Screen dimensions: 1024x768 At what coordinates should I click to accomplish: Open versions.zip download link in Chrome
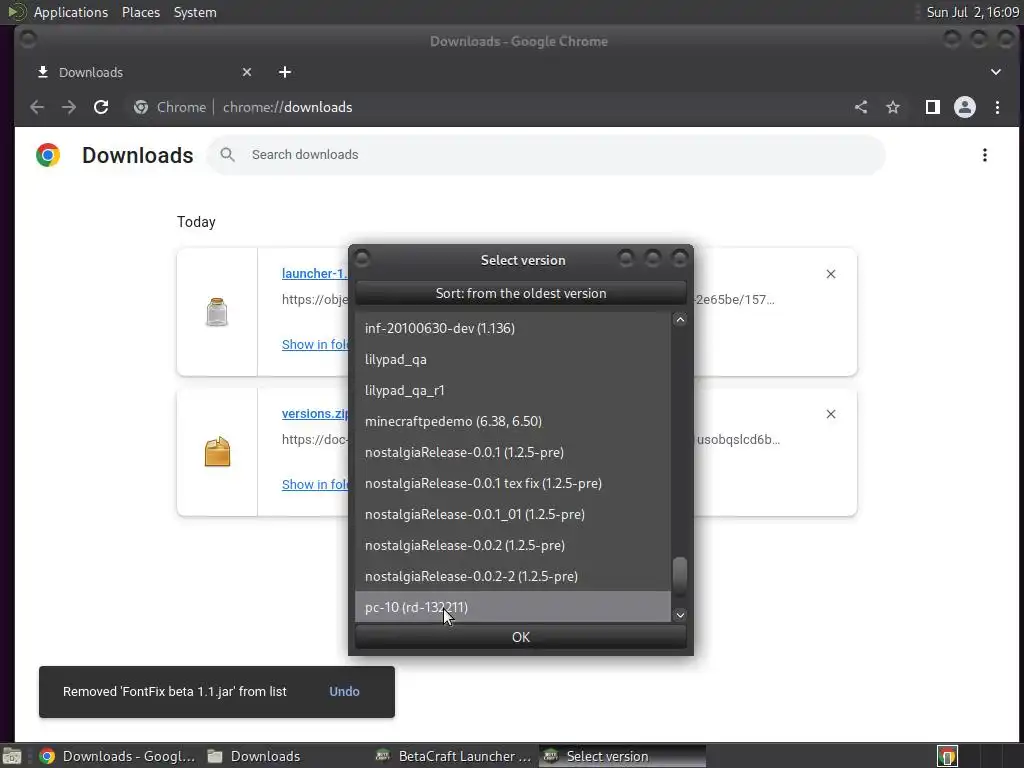click(x=315, y=413)
